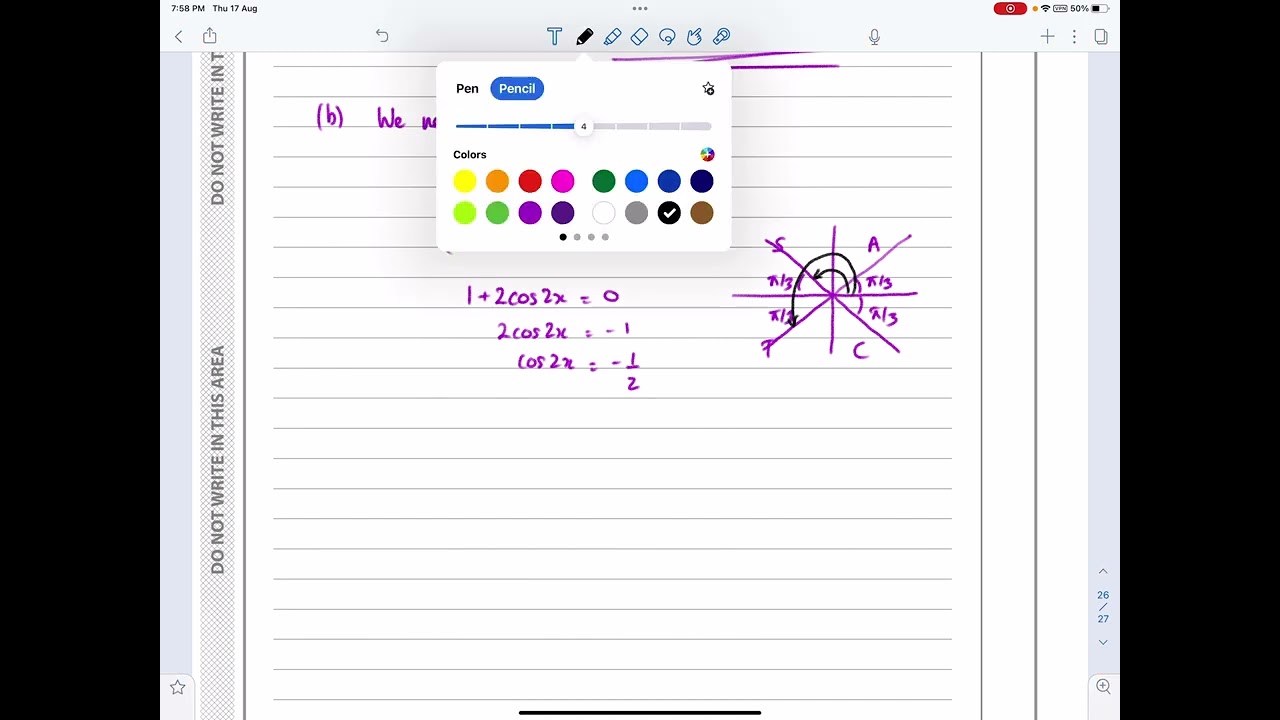Image resolution: width=1280 pixels, height=720 pixels.
Task: Pick the lime yellow-green swatch
Action: 465,213
